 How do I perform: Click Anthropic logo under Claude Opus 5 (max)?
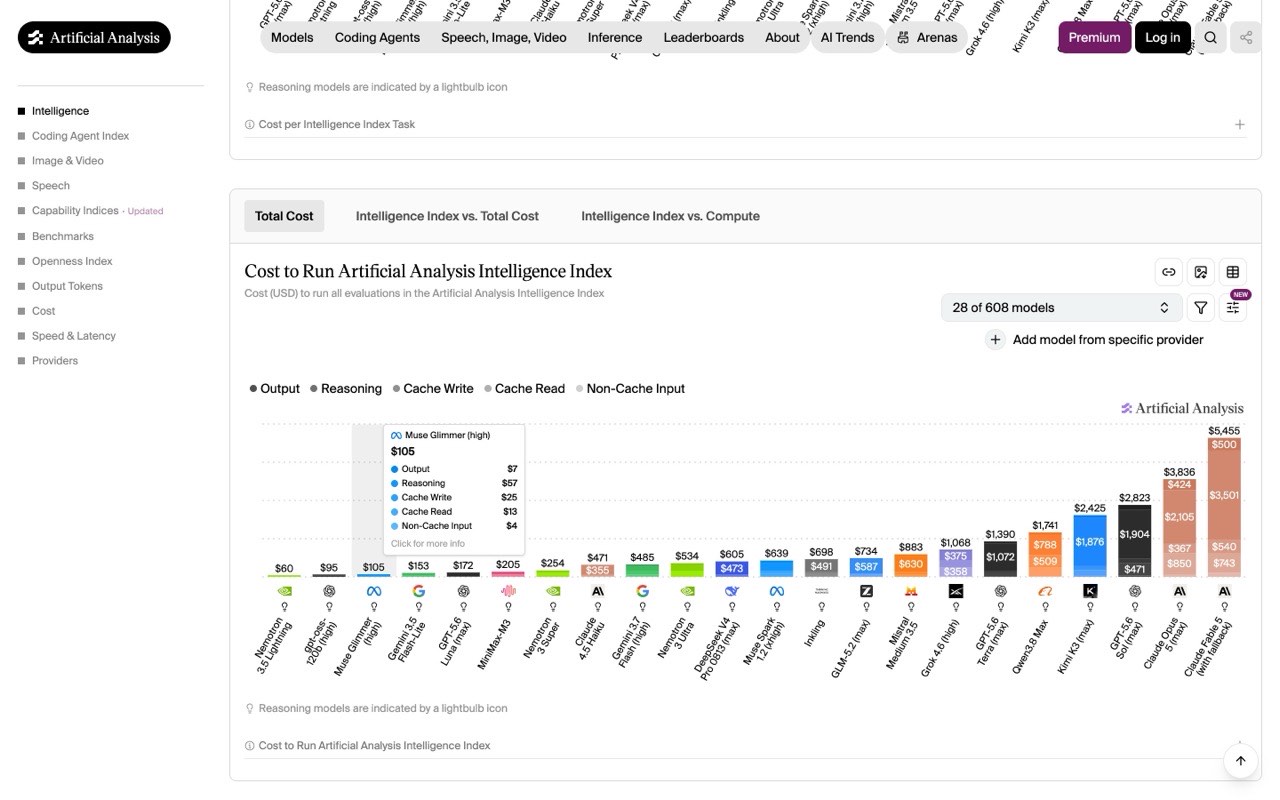point(1180,591)
